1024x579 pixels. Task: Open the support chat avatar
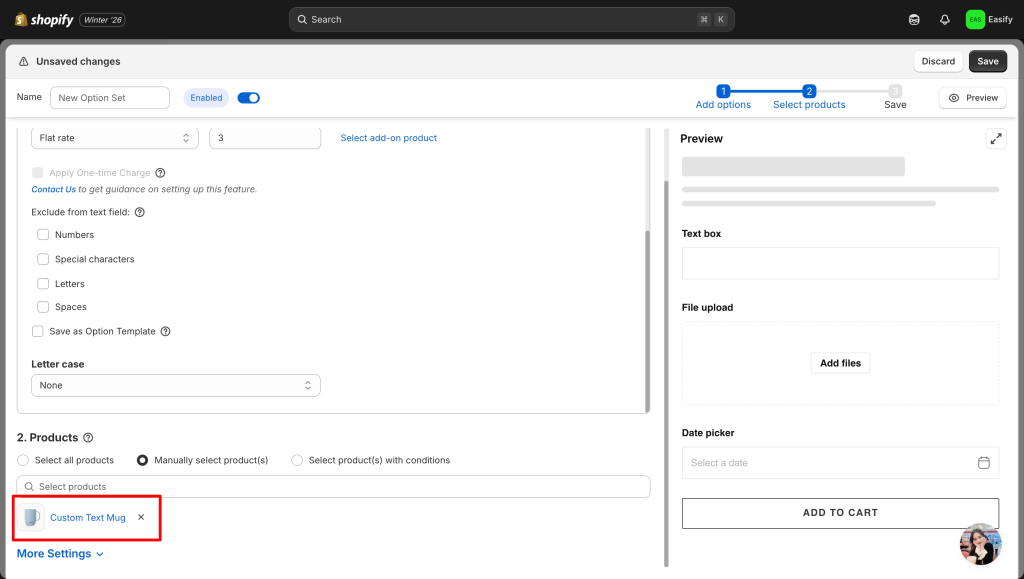(x=979, y=544)
